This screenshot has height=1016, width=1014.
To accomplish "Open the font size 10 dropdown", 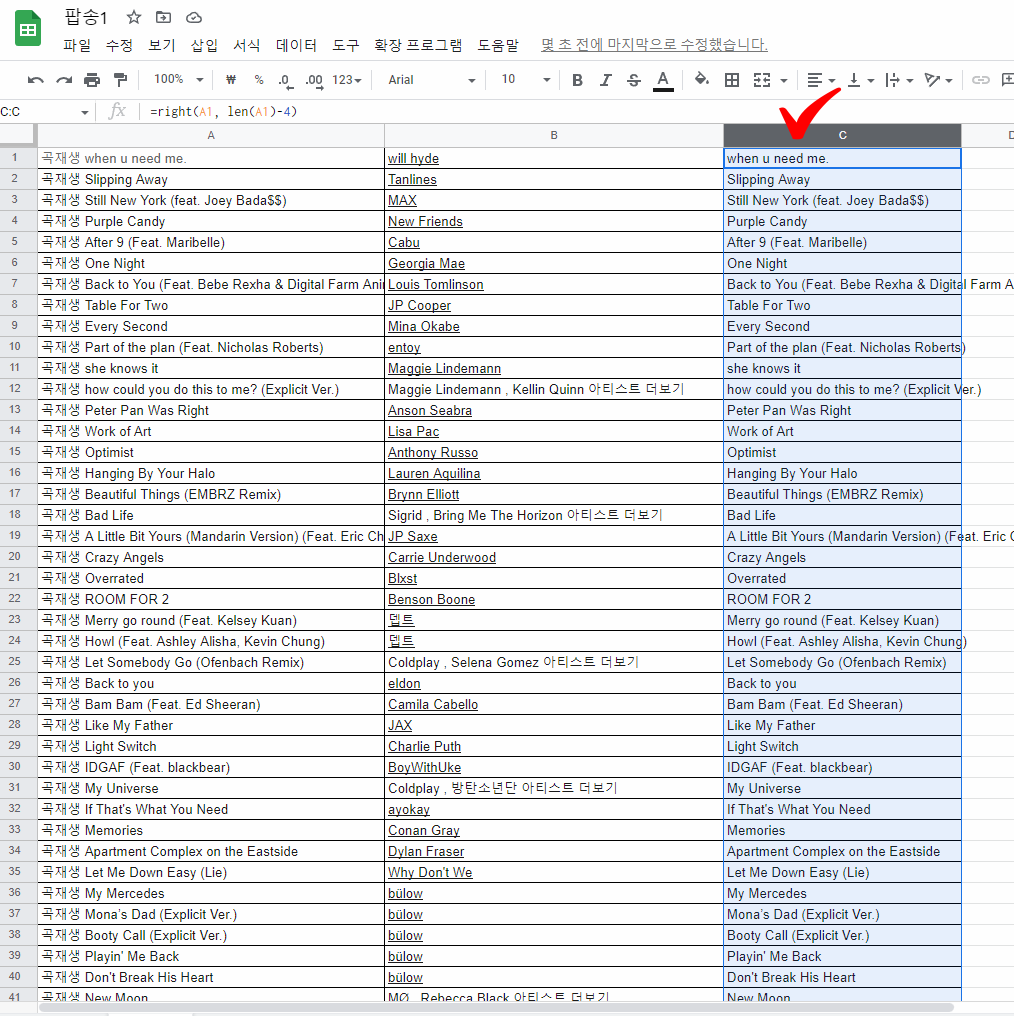I will click(x=525, y=80).
